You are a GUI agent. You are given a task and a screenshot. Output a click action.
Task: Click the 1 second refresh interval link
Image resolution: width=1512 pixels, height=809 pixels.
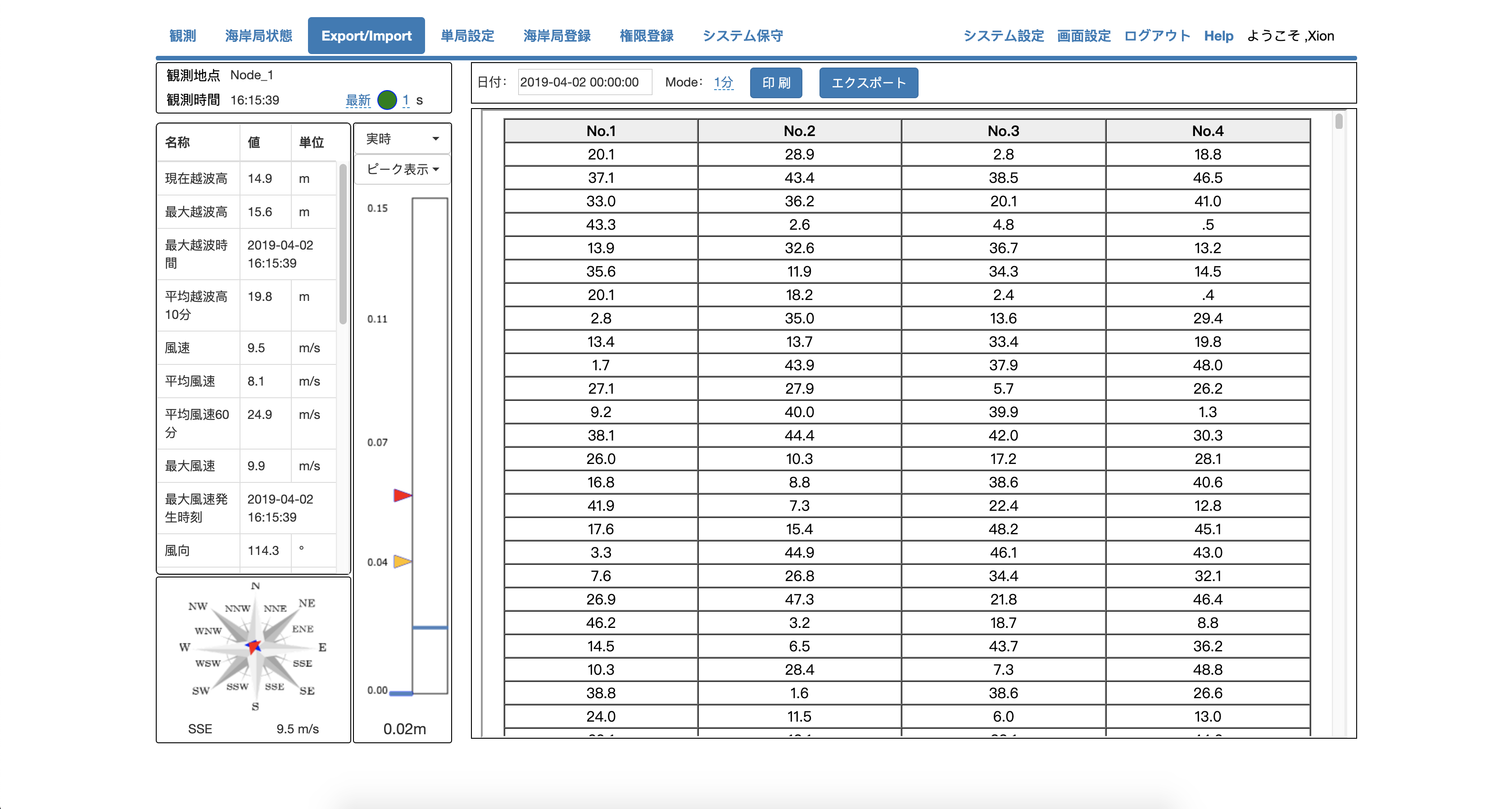[406, 100]
